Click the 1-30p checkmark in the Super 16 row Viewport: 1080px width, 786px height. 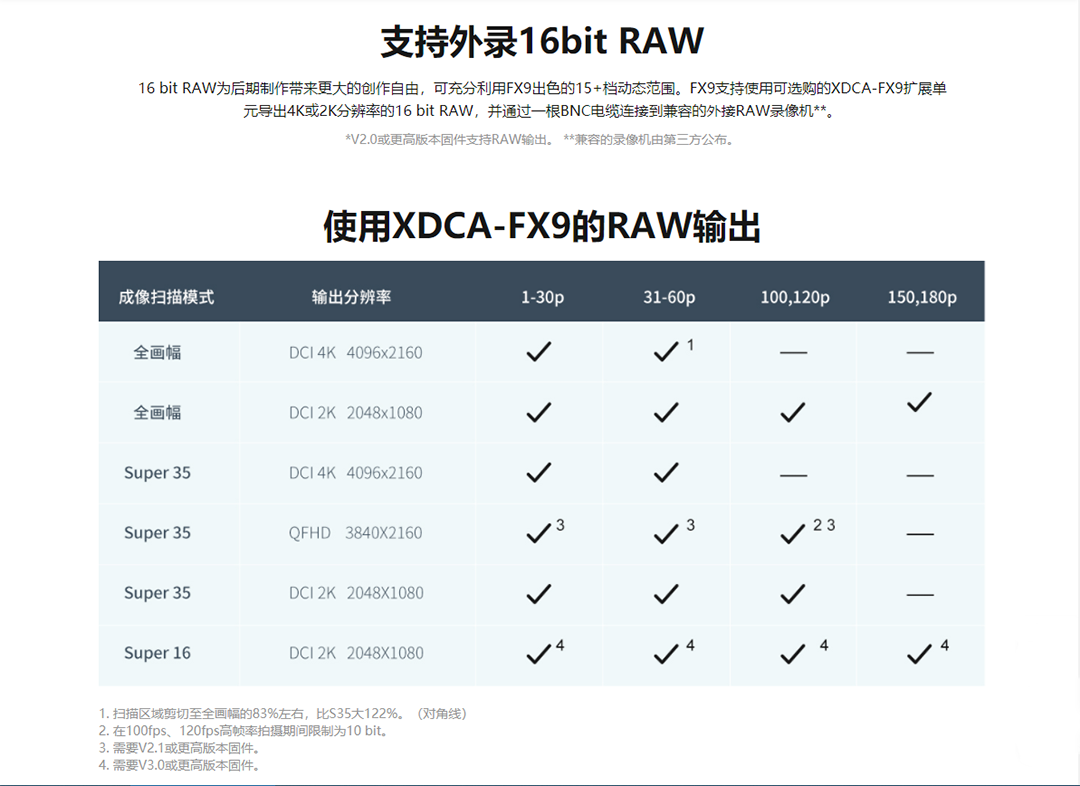coord(539,654)
